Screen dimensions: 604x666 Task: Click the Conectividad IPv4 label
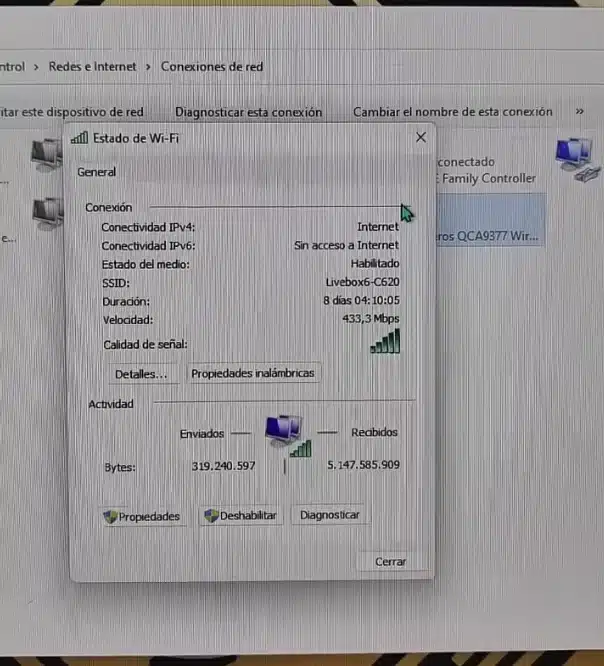coord(148,227)
